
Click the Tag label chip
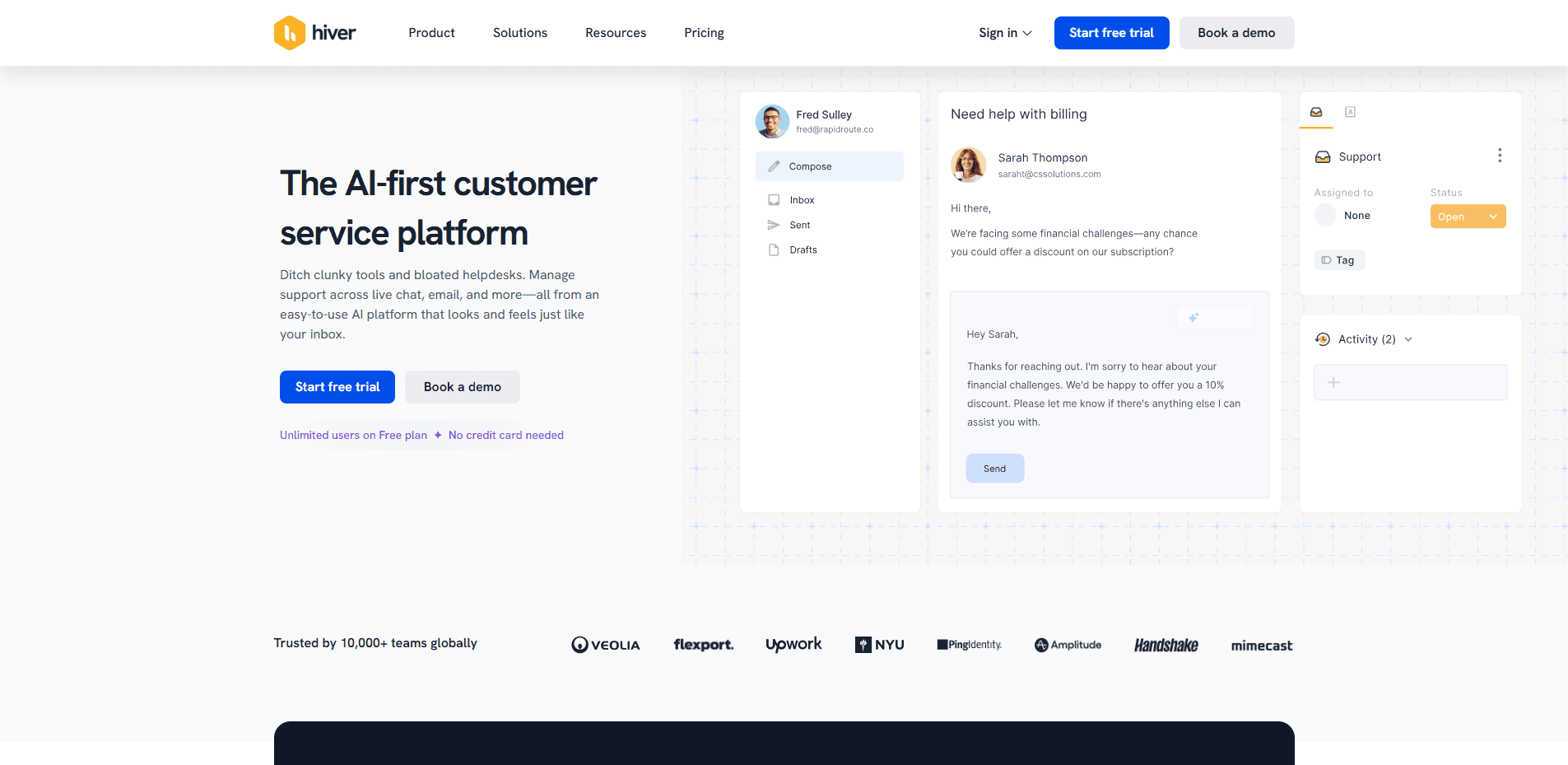point(1339,260)
